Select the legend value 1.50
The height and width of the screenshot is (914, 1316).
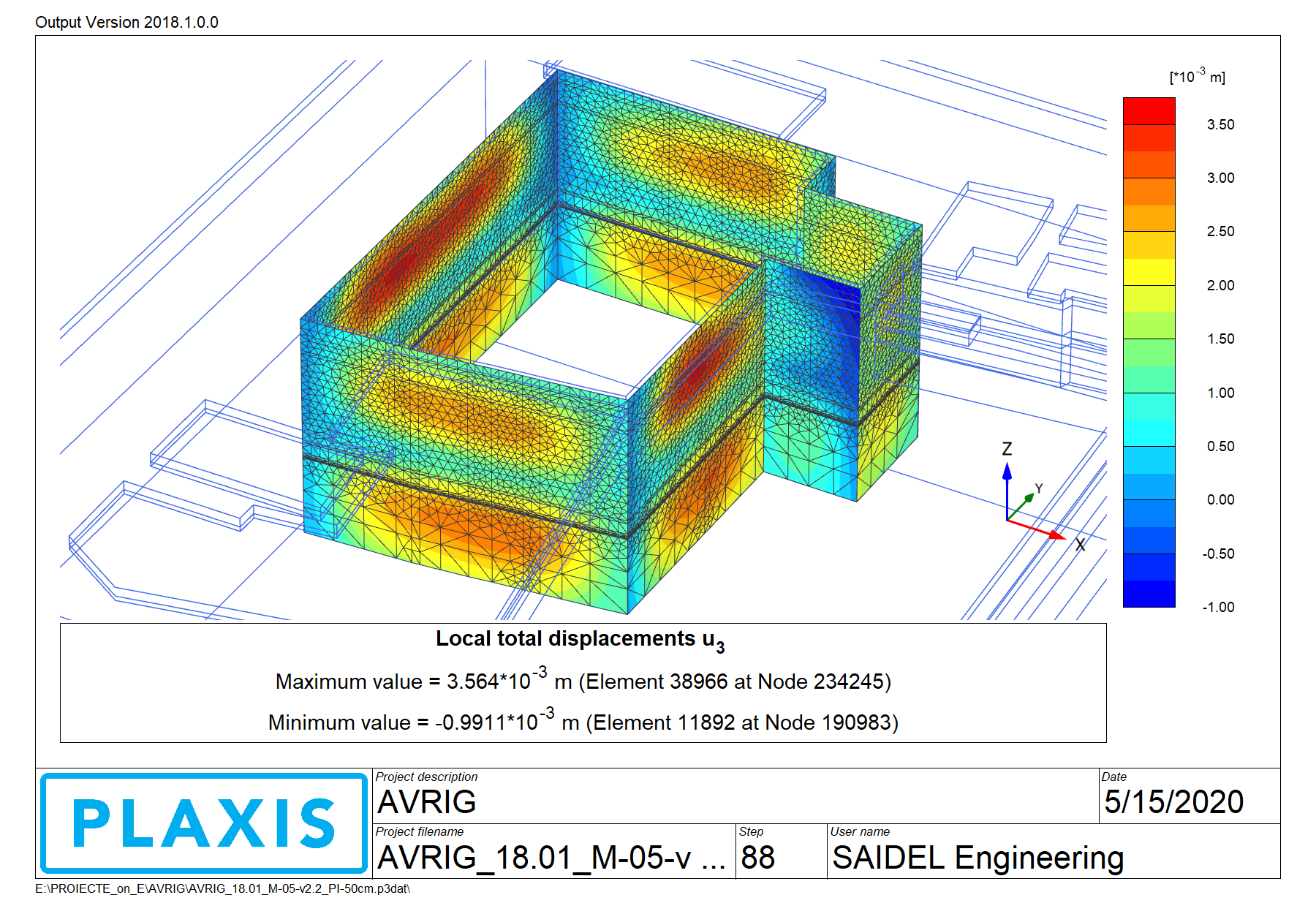click(1220, 339)
